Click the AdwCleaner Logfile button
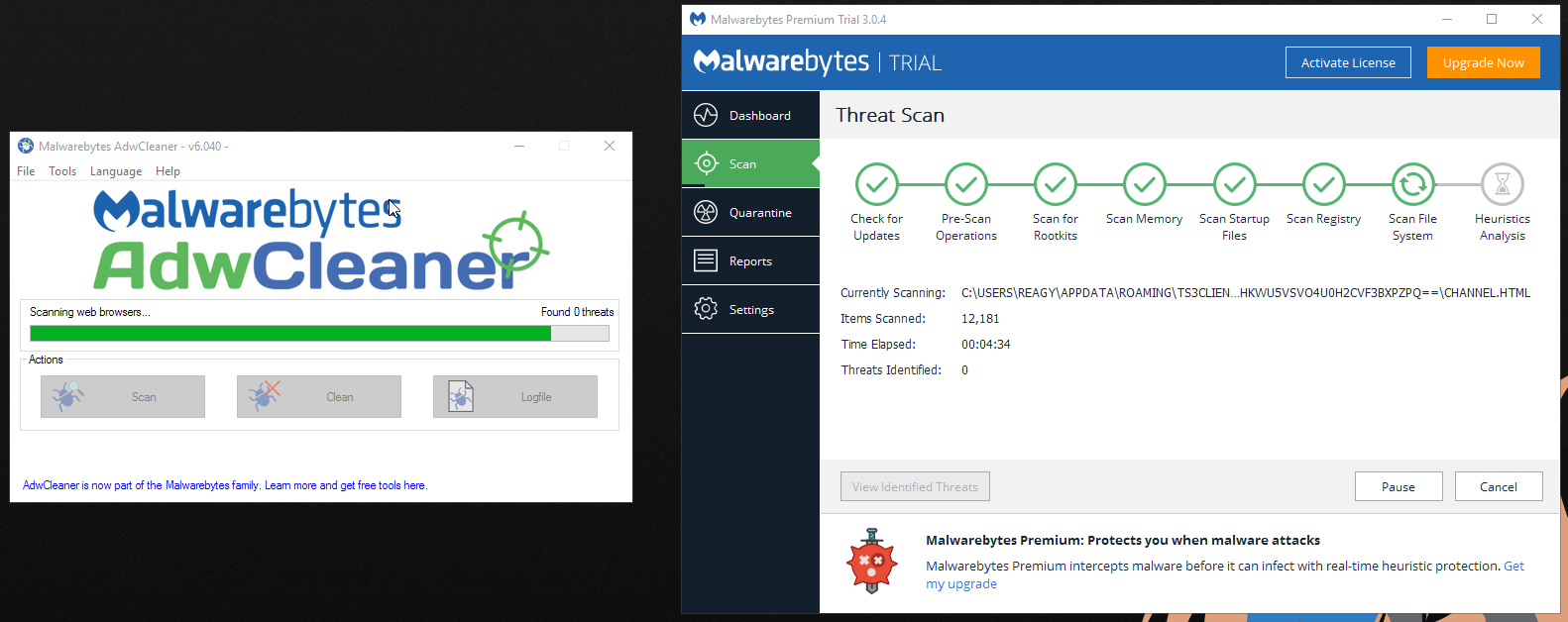1568x622 pixels. point(515,396)
